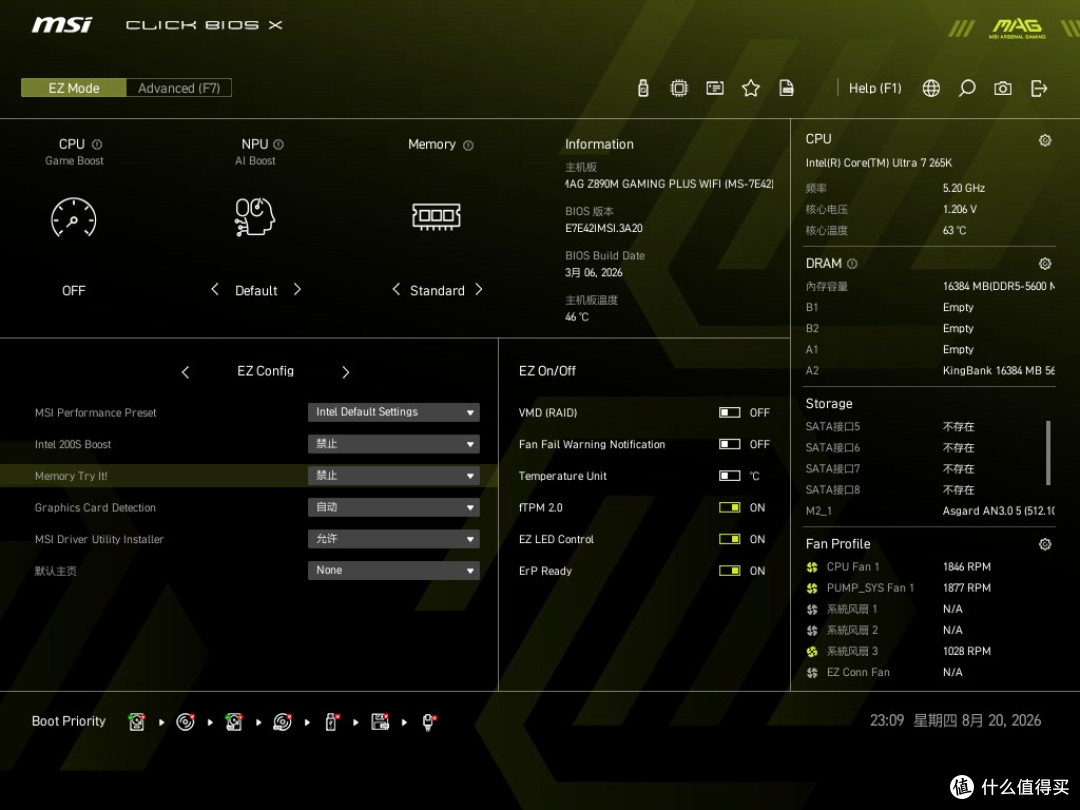The image size is (1080, 810).
Task: Open CPU panel settings gear
Action: [1045, 141]
